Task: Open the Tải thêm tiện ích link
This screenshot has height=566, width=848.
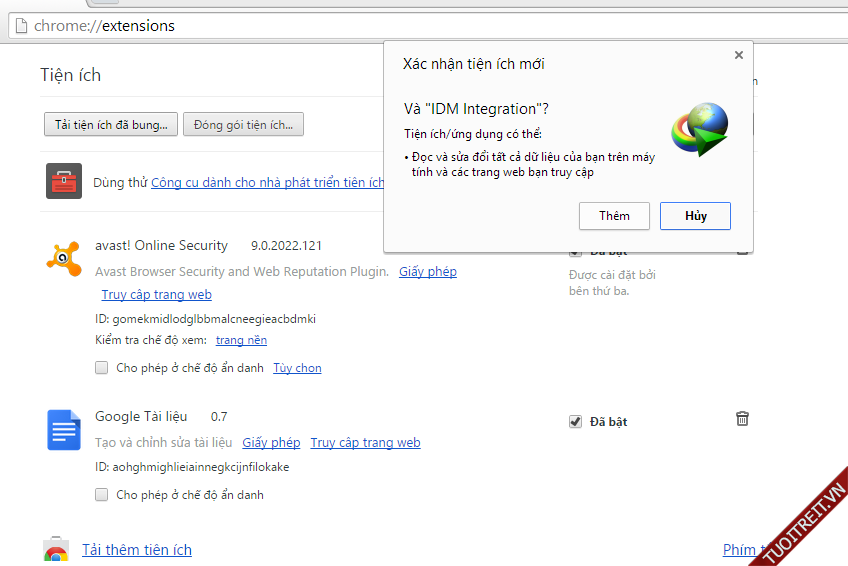Action: 137,550
